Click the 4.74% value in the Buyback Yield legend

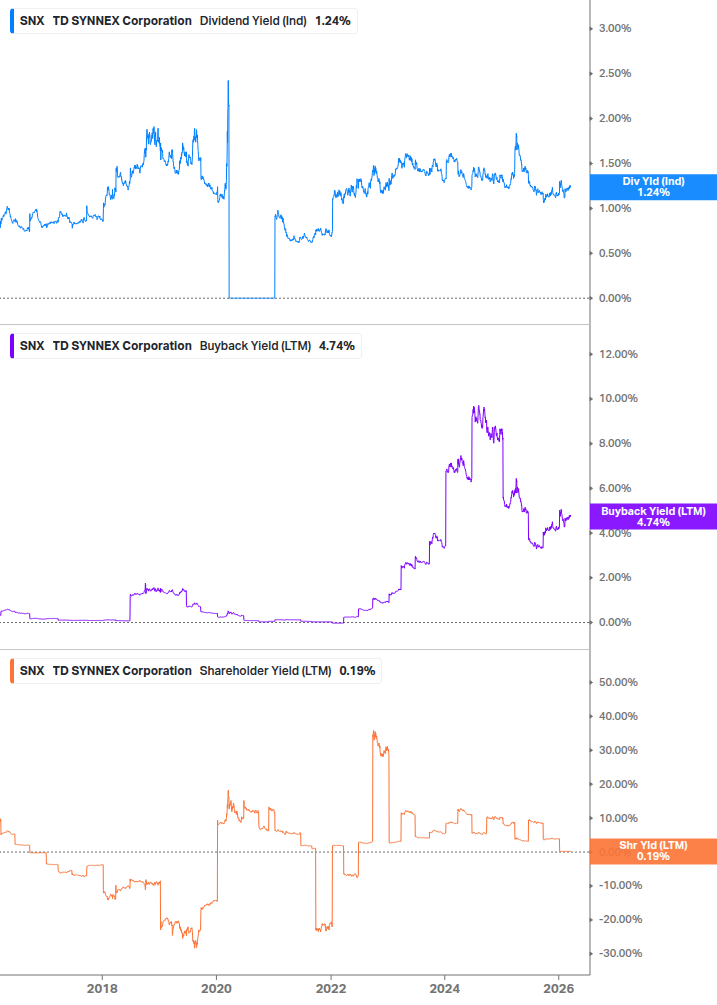pos(337,346)
